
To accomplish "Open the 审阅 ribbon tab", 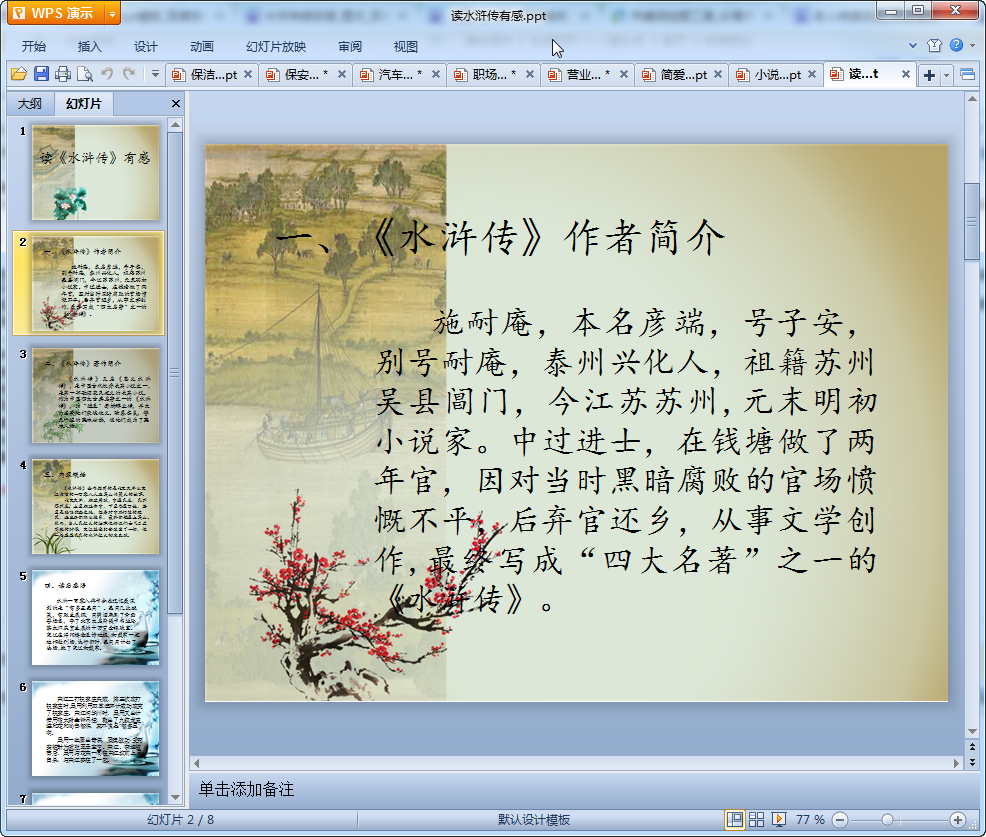I will pos(350,47).
